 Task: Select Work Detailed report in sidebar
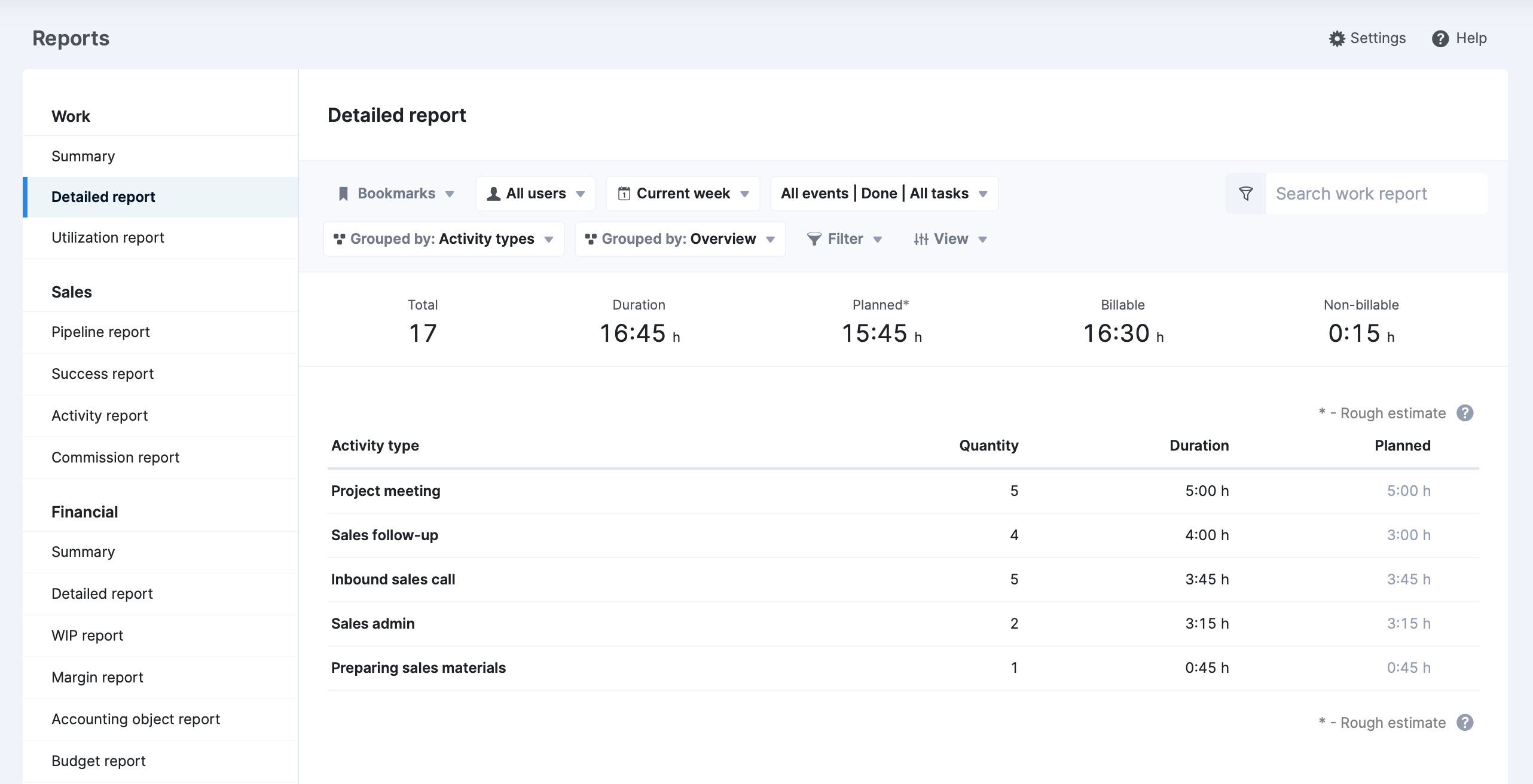coord(160,197)
